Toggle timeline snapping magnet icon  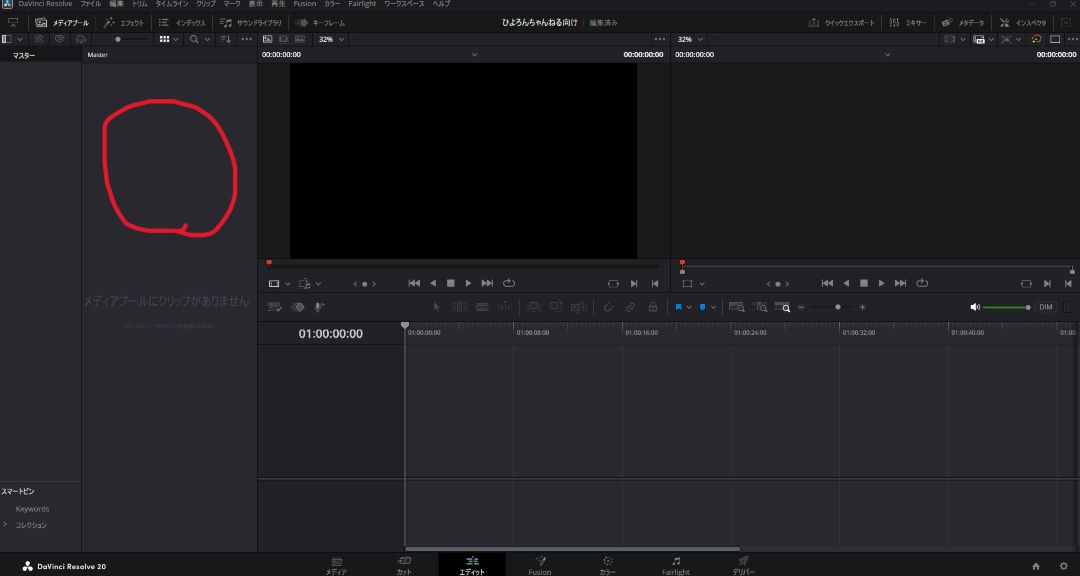click(x=607, y=307)
